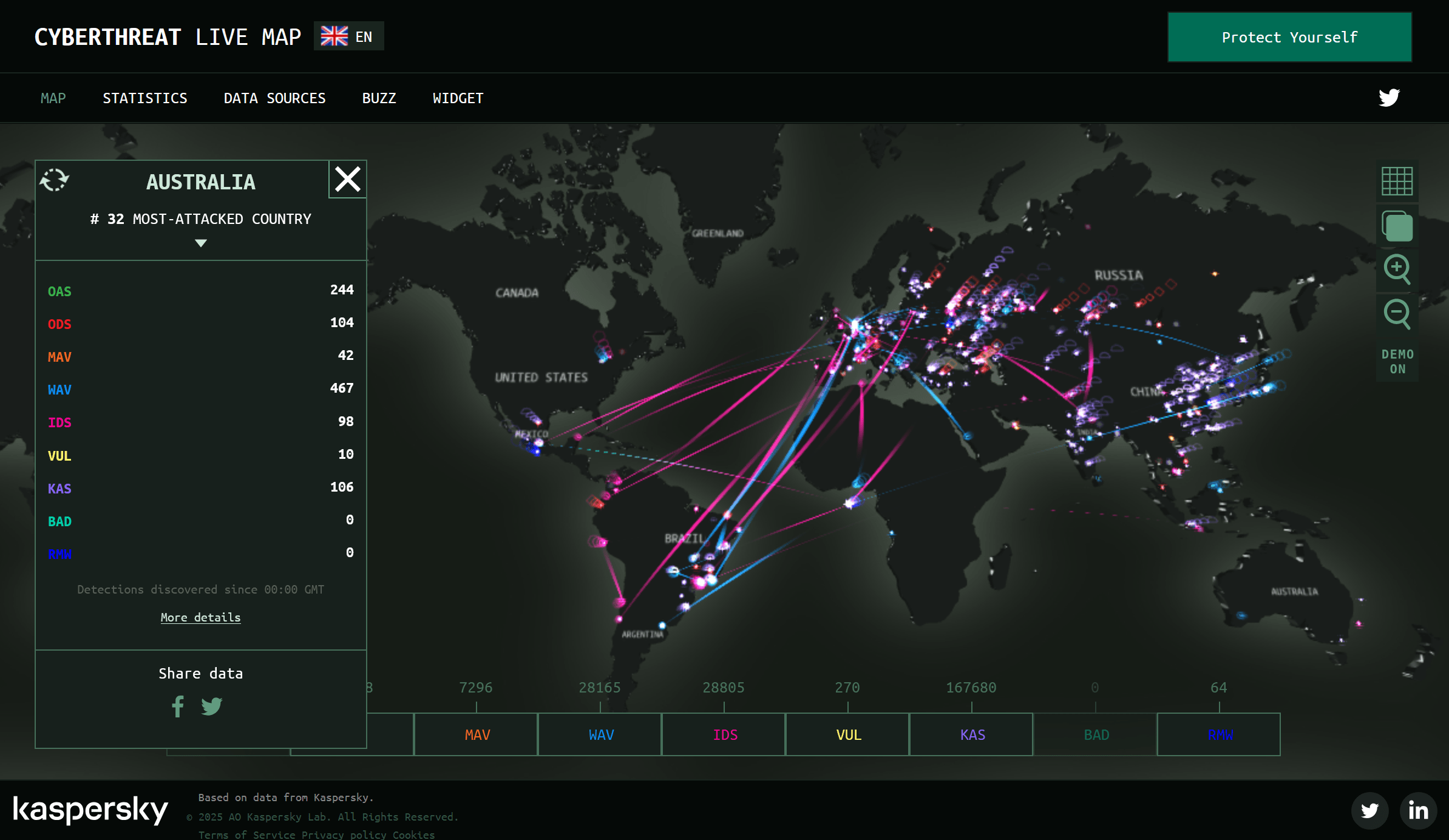
Task: Toggle the BAD detection filter
Action: 1095,734
